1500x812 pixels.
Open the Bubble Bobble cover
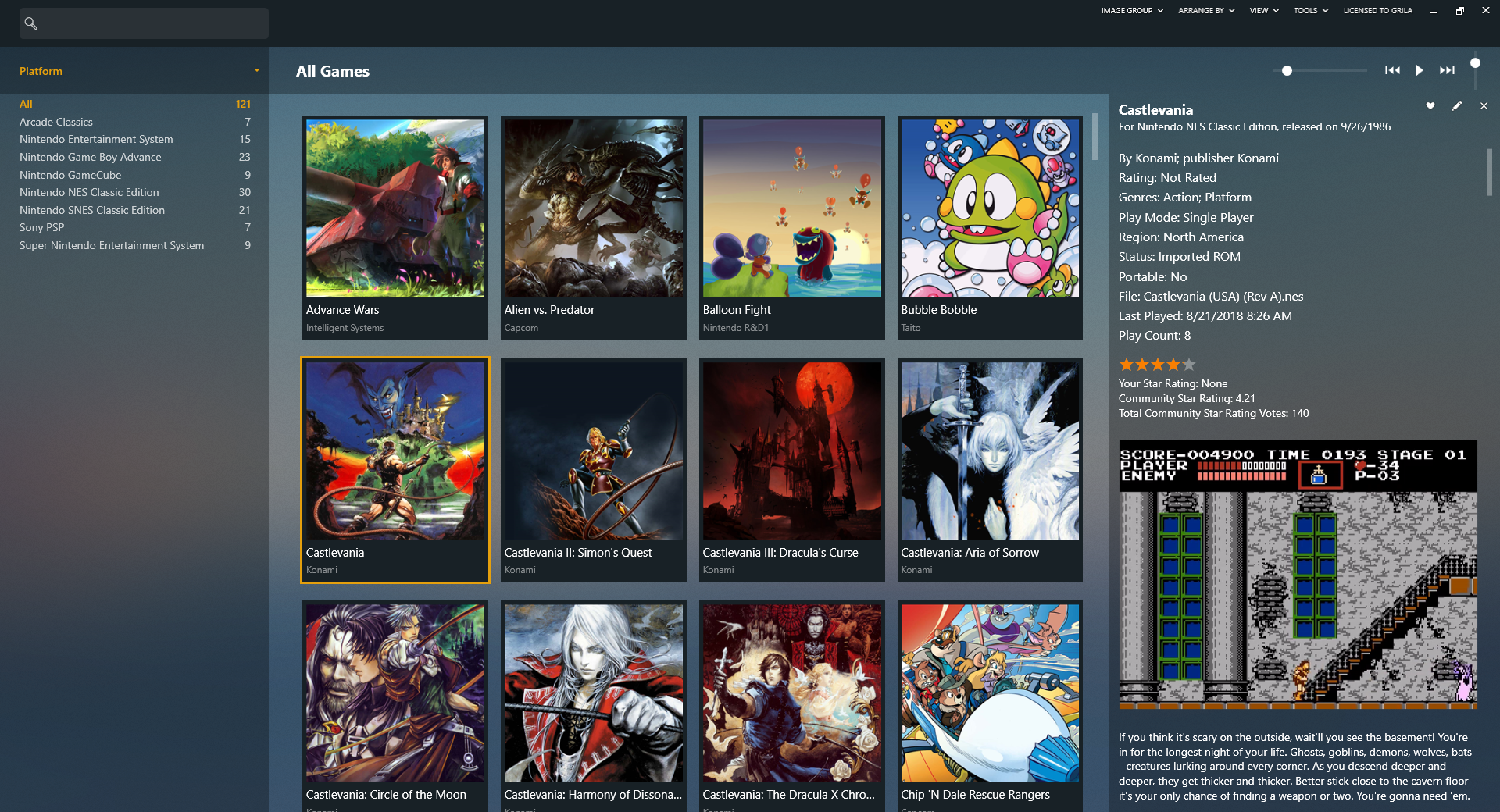(x=991, y=208)
